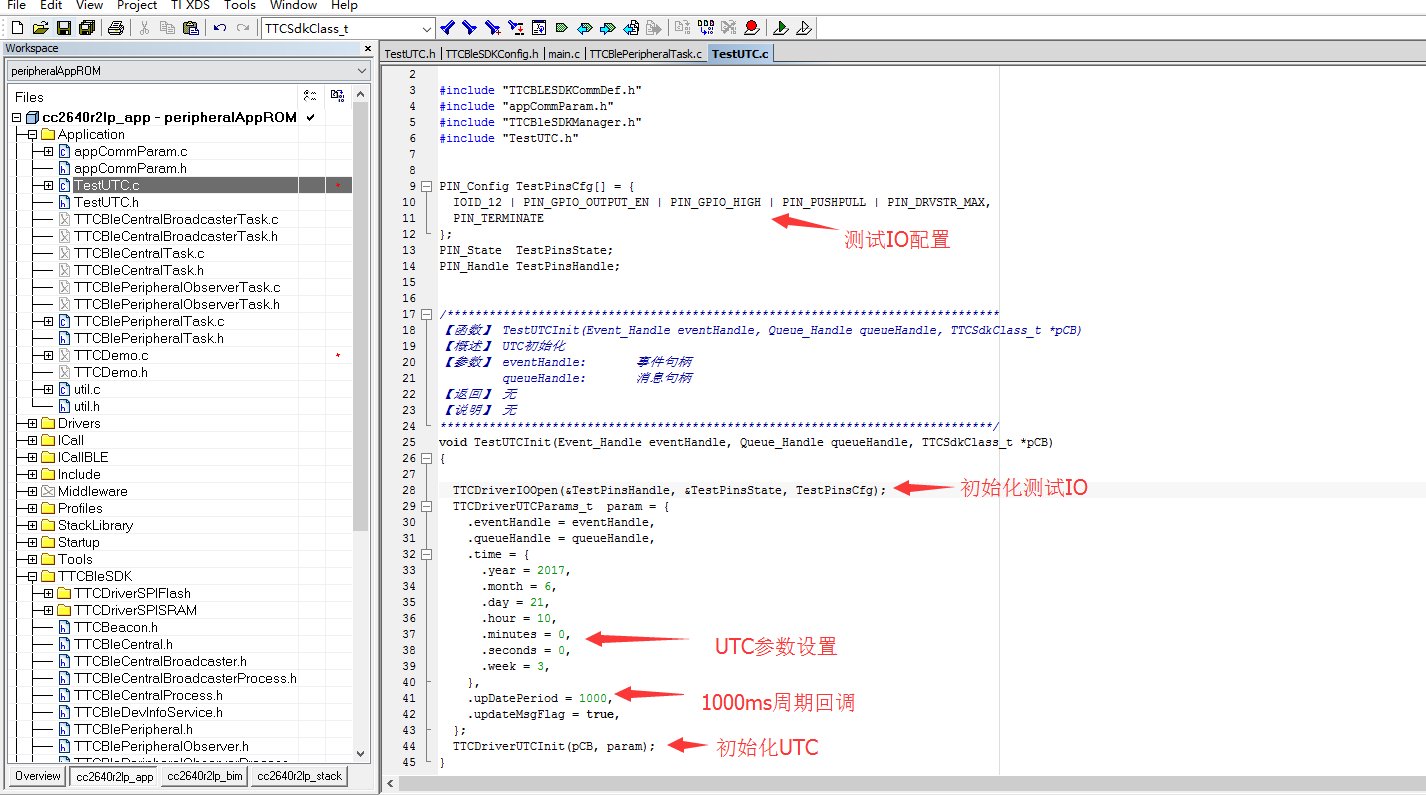Switch to TTCBlePeripheralTask.c editor tab
The height and width of the screenshot is (795, 1426).
[x=645, y=54]
